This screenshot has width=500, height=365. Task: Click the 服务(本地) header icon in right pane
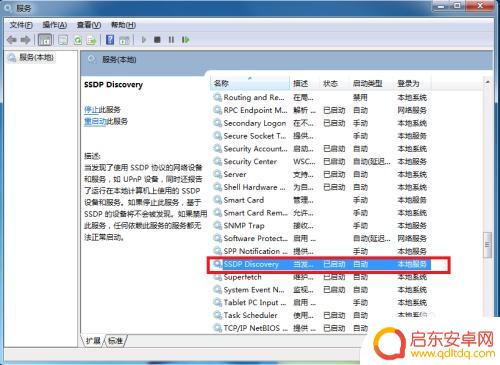[92, 60]
